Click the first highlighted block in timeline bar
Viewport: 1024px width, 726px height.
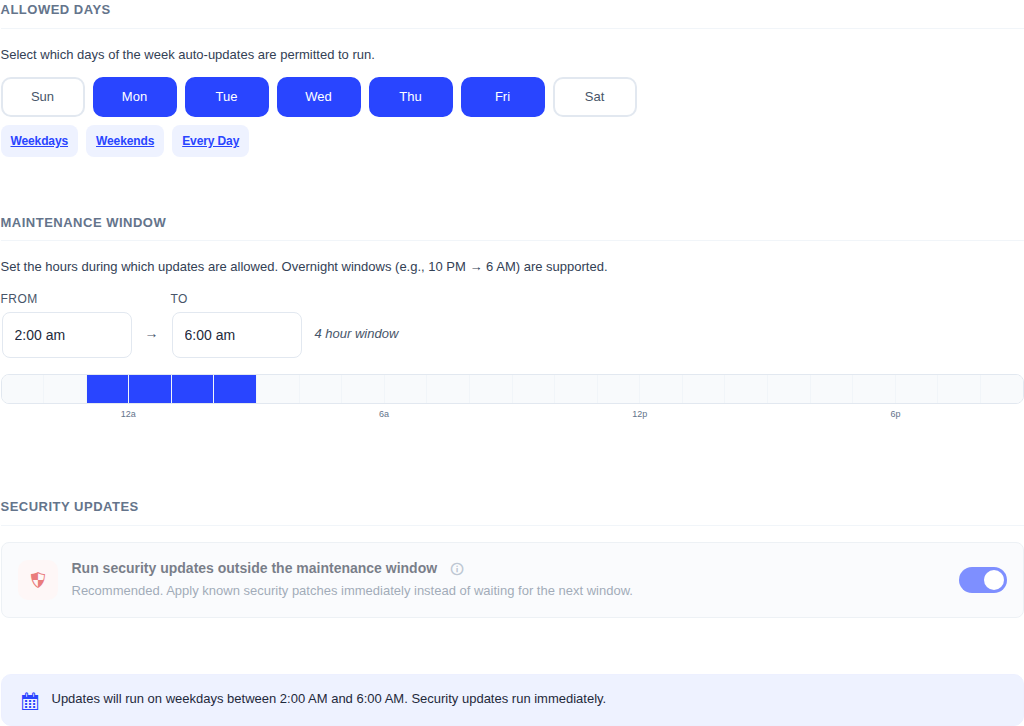coord(108,389)
